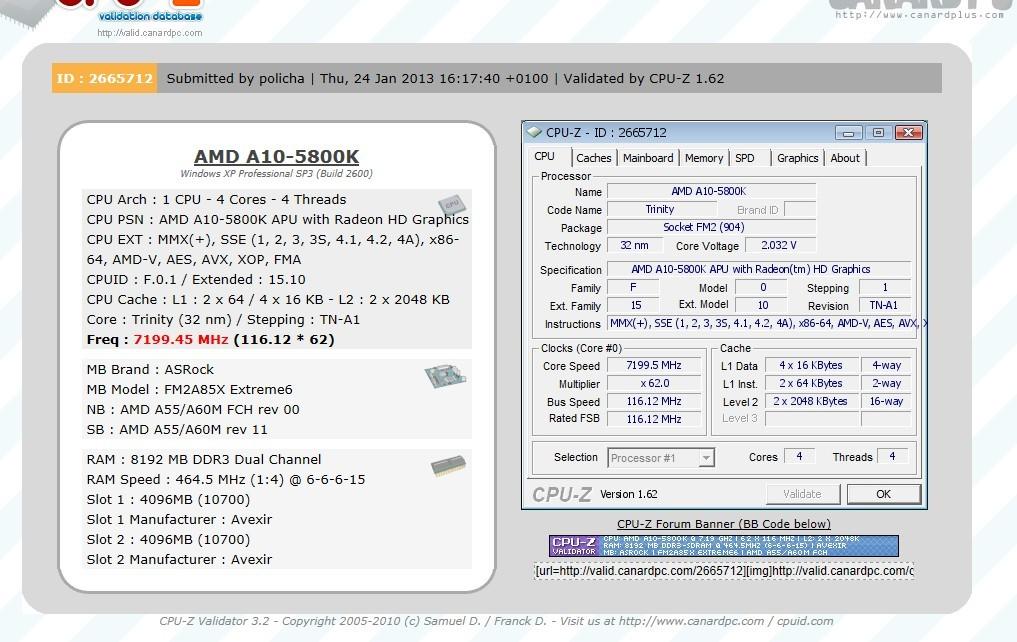
Task: Click the CPU-Z Forum Banner link
Action: (x=724, y=524)
